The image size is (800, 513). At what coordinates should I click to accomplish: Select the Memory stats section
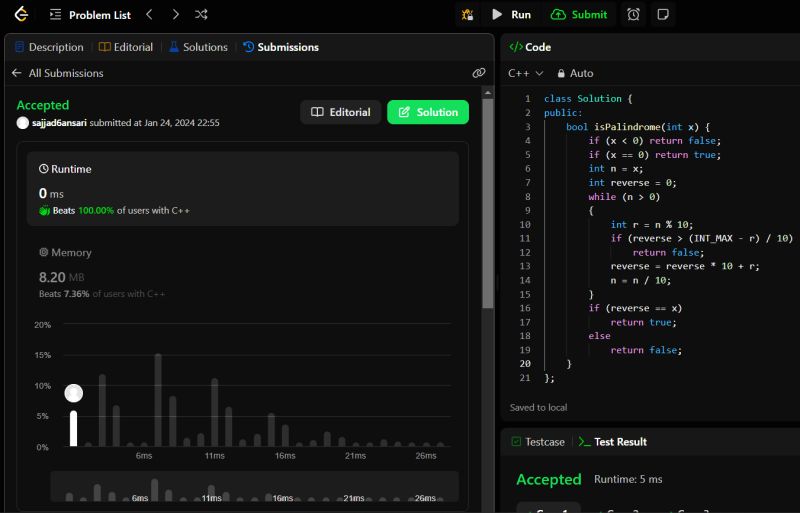coord(243,273)
